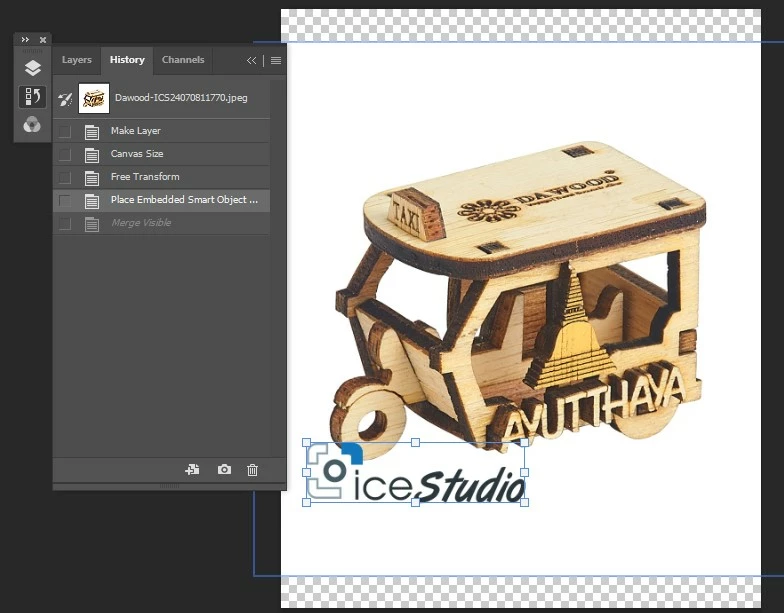Set history brush source for Place Embedded Smart Object

click(x=64, y=200)
